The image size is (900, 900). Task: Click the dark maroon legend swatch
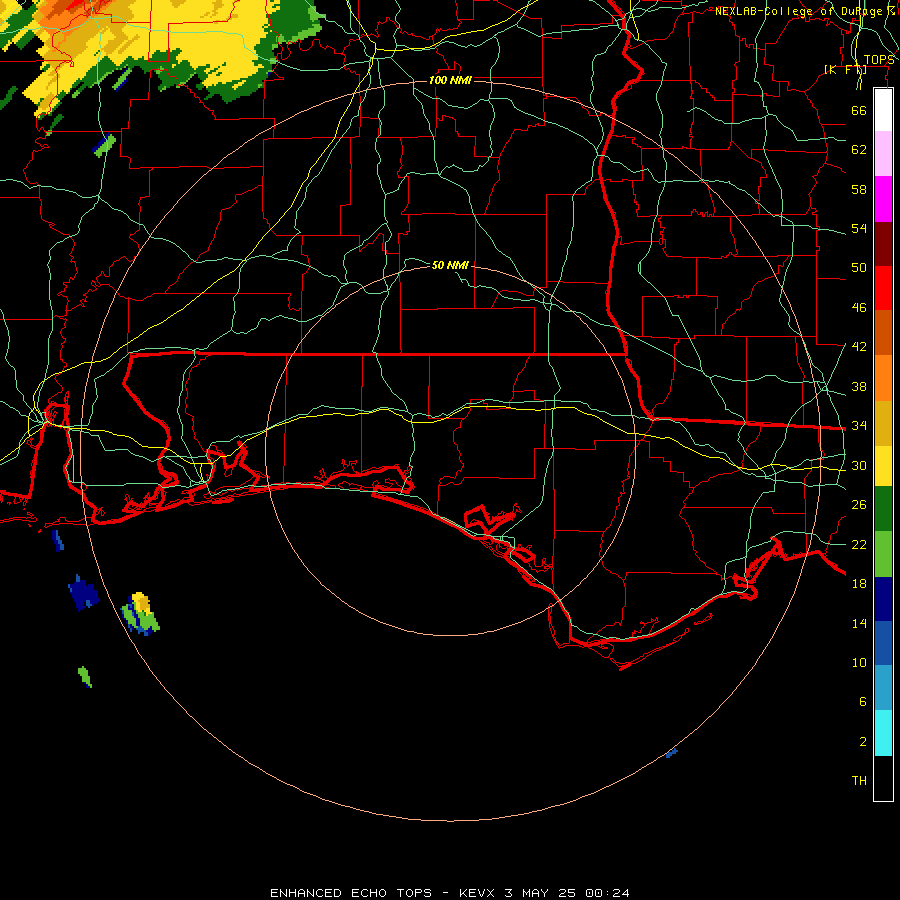click(883, 244)
